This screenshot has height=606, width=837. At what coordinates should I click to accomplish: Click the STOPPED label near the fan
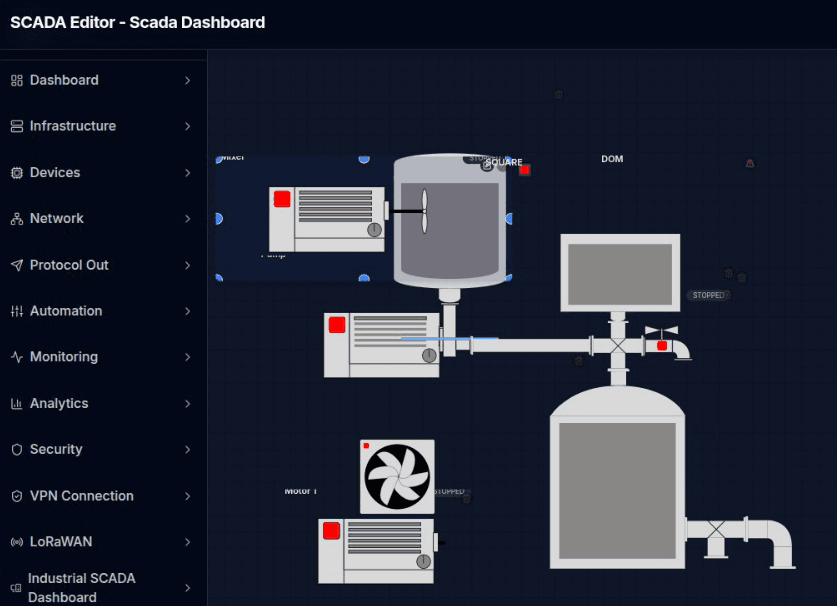450,491
